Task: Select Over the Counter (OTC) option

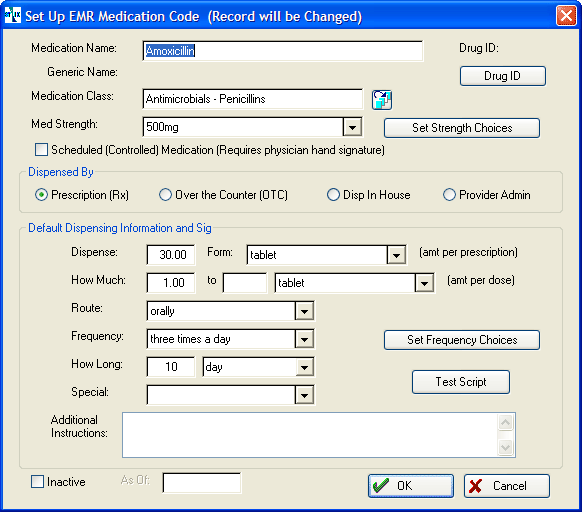Action: point(166,195)
